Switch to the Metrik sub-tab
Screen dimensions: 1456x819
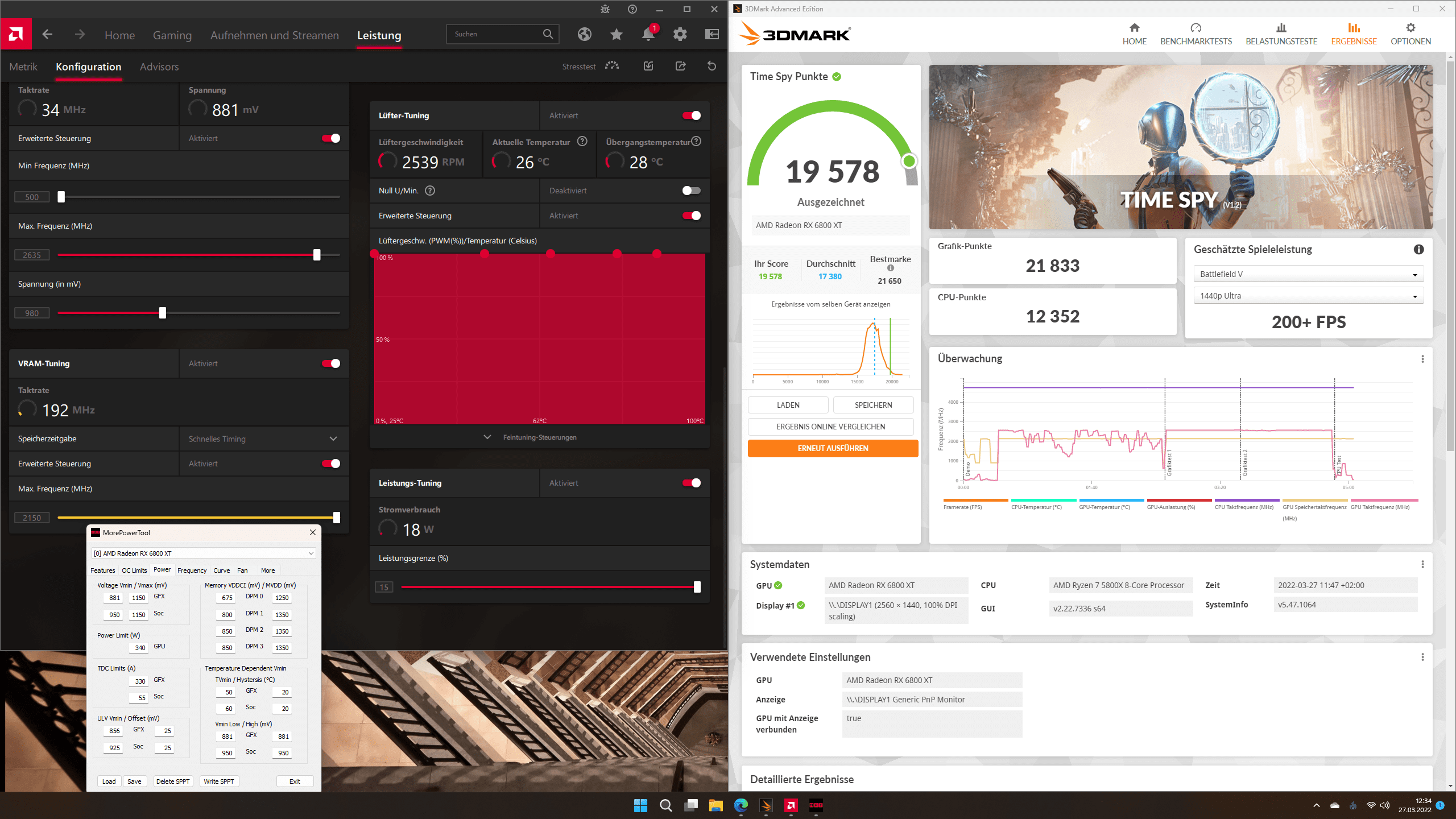pos(23,67)
